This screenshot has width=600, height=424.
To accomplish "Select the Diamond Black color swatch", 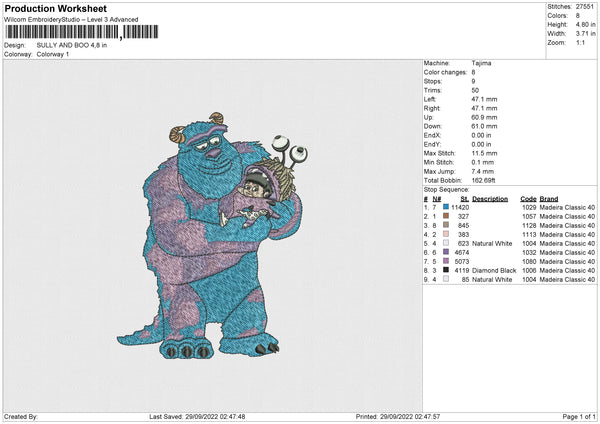I will pyautogui.click(x=446, y=270).
